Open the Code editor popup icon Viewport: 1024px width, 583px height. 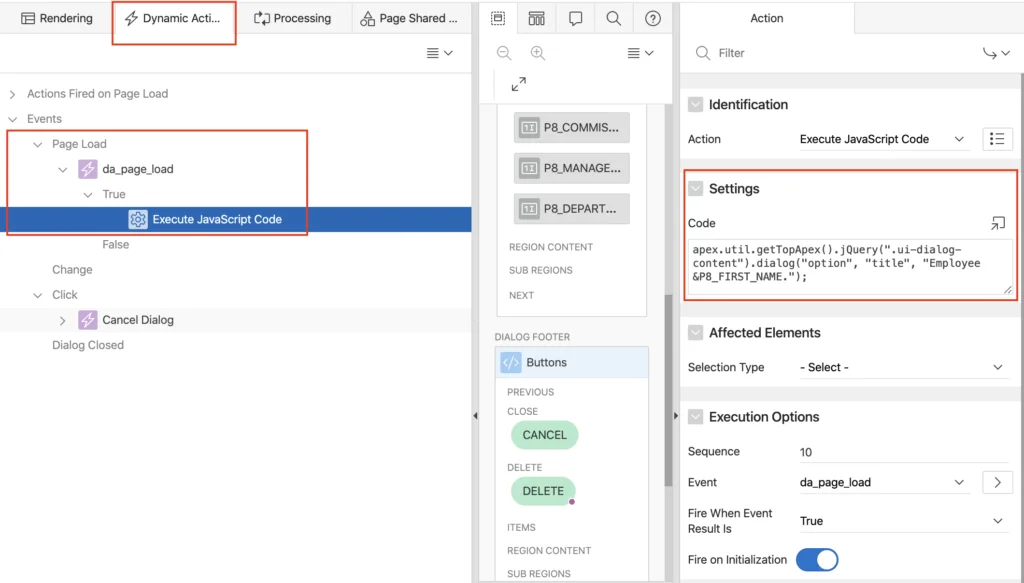pos(998,223)
